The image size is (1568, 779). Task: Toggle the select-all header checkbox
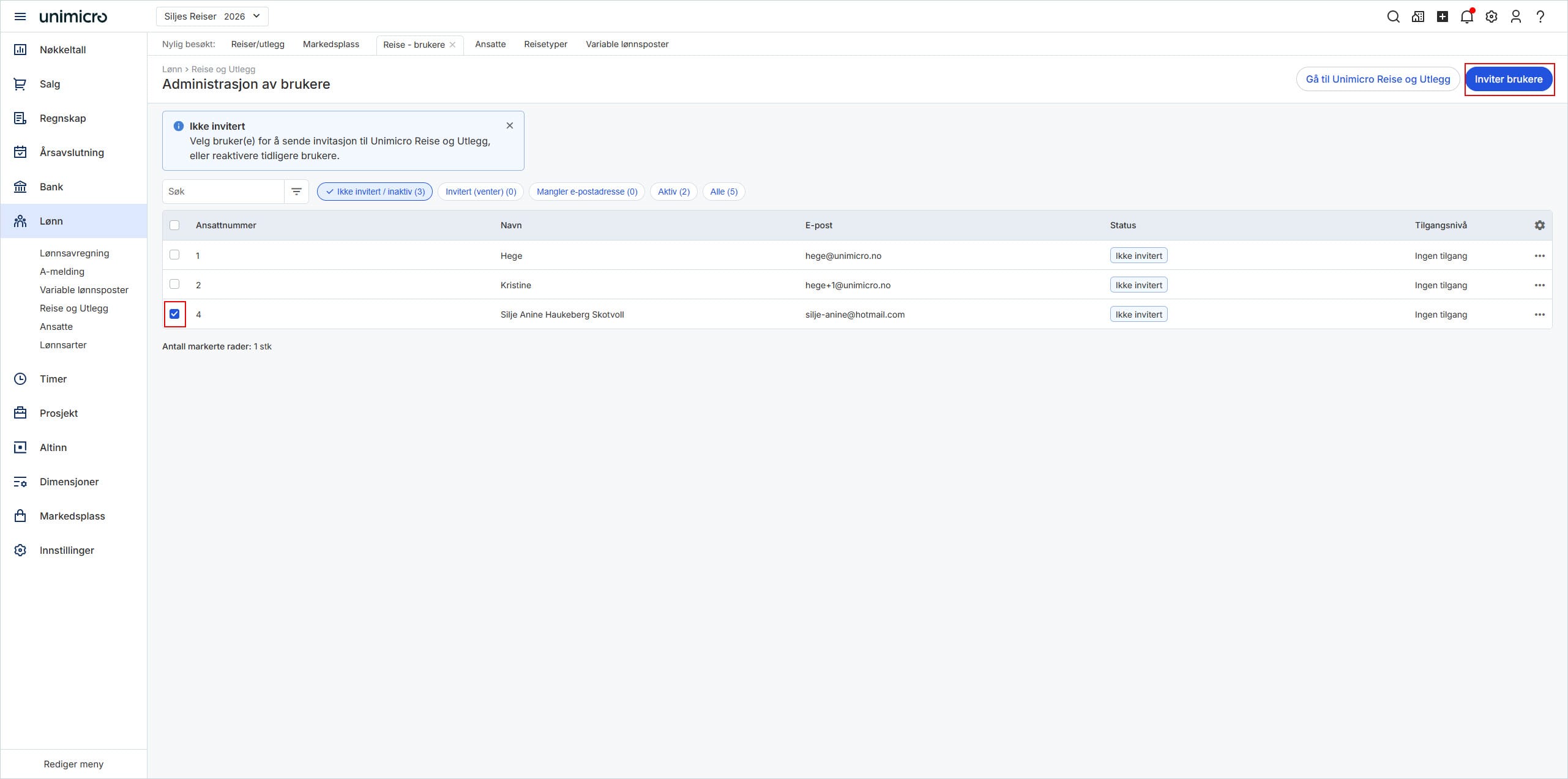point(174,225)
